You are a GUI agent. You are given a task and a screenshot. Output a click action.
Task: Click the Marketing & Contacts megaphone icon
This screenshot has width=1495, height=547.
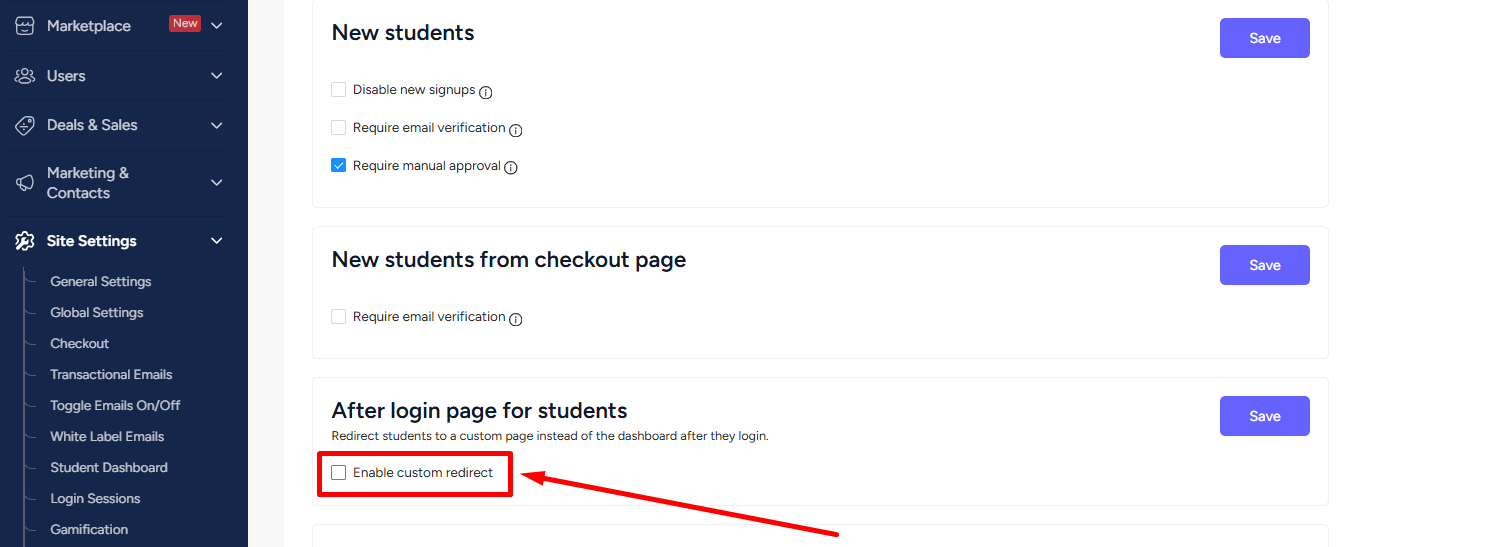point(25,183)
